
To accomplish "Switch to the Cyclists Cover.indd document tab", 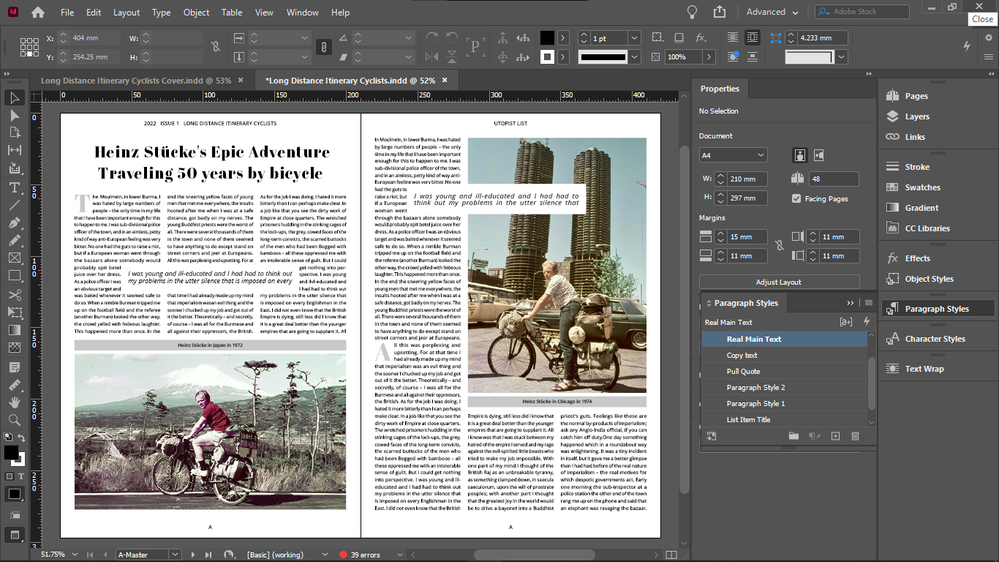I will coord(136,80).
